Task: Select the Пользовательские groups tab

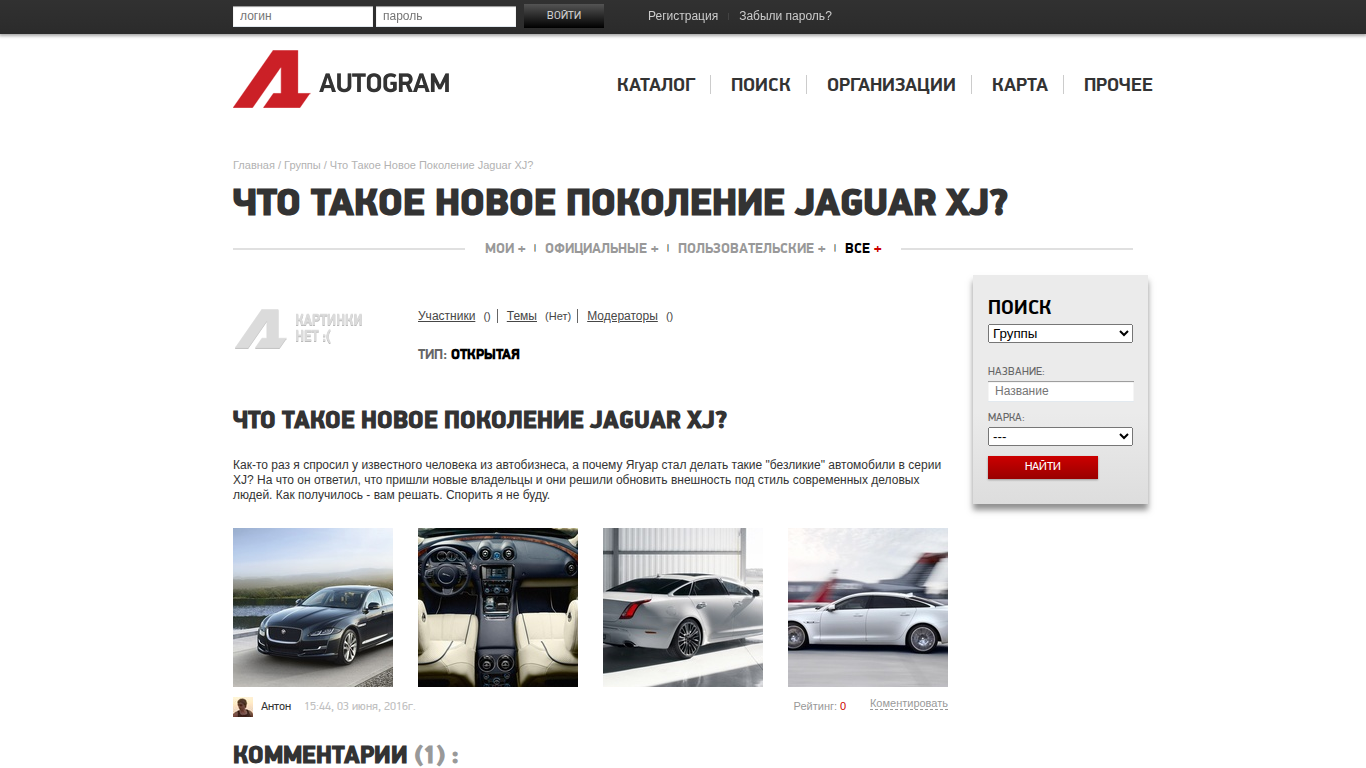Action: click(x=752, y=248)
